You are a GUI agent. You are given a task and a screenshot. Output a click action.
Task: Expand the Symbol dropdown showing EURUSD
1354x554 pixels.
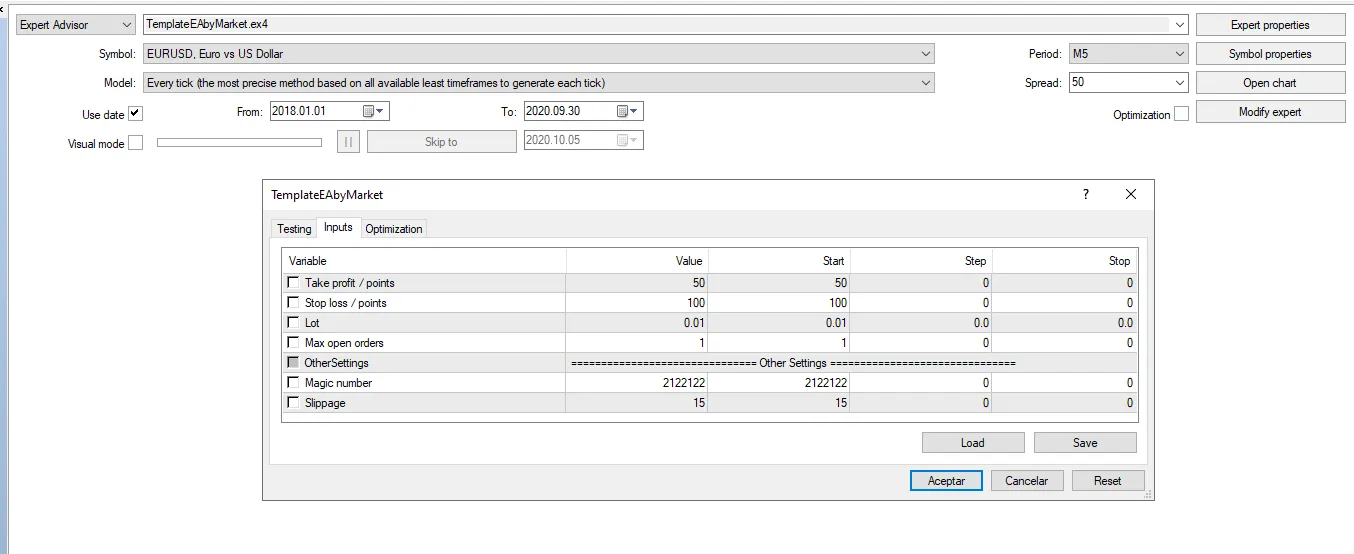(925, 54)
